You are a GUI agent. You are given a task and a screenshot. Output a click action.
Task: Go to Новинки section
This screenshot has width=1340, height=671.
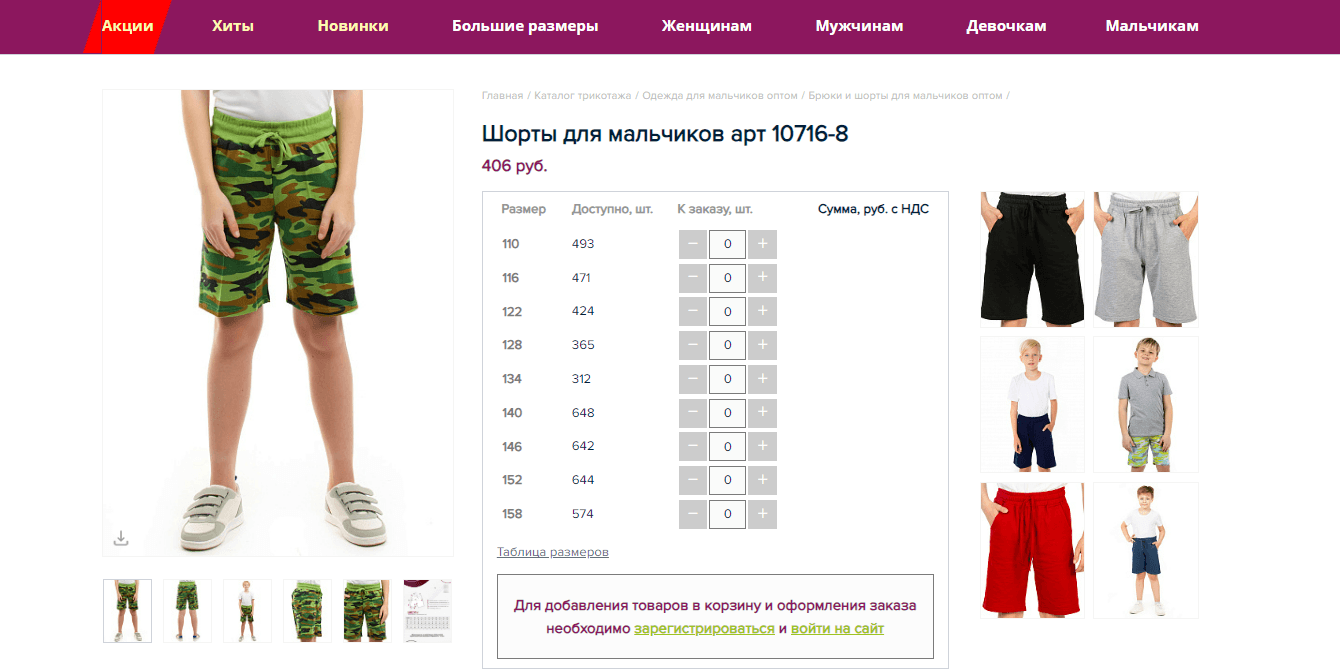point(353,26)
